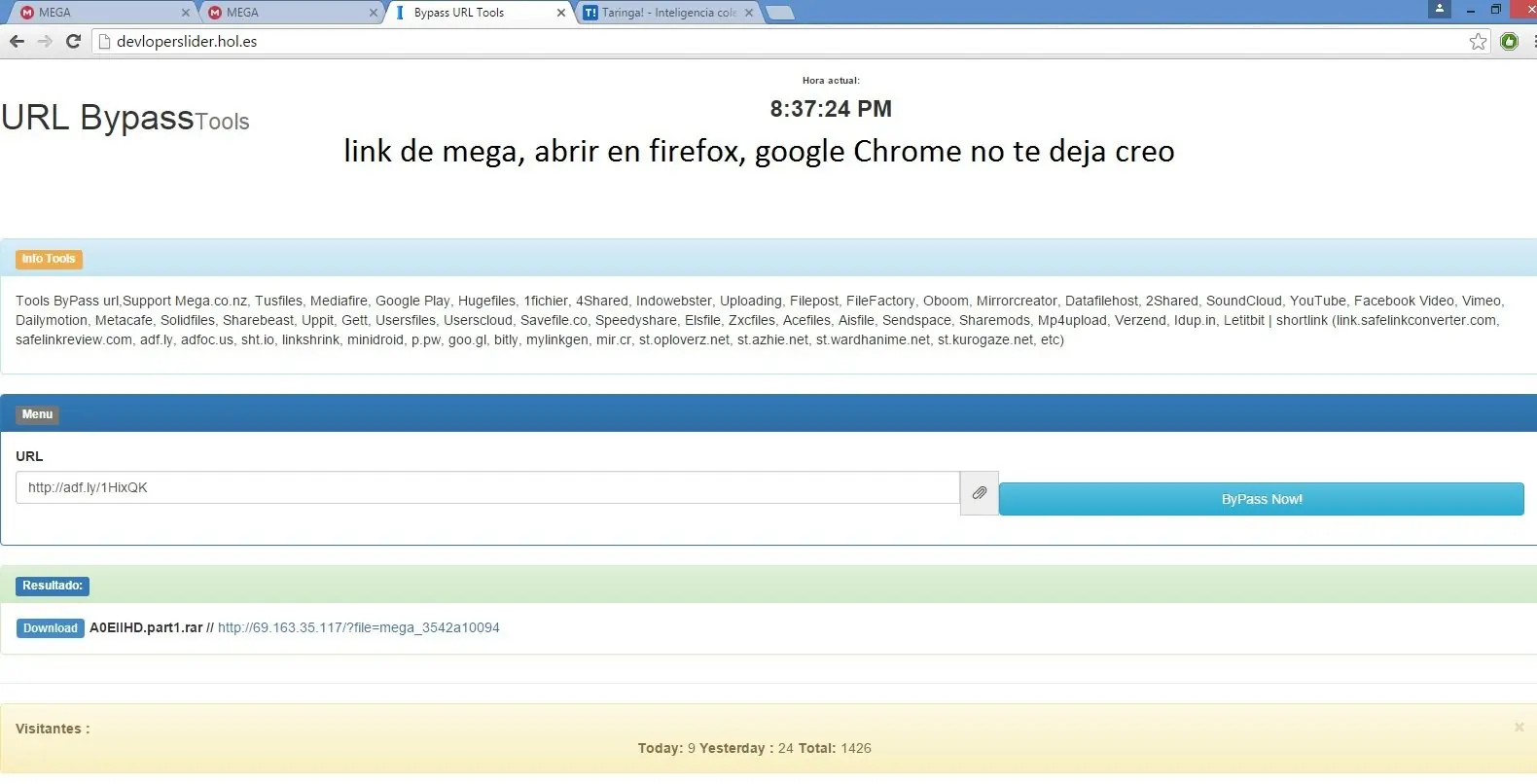Minimize the Chrome browser window
1537x784 pixels.
tap(1471, 10)
